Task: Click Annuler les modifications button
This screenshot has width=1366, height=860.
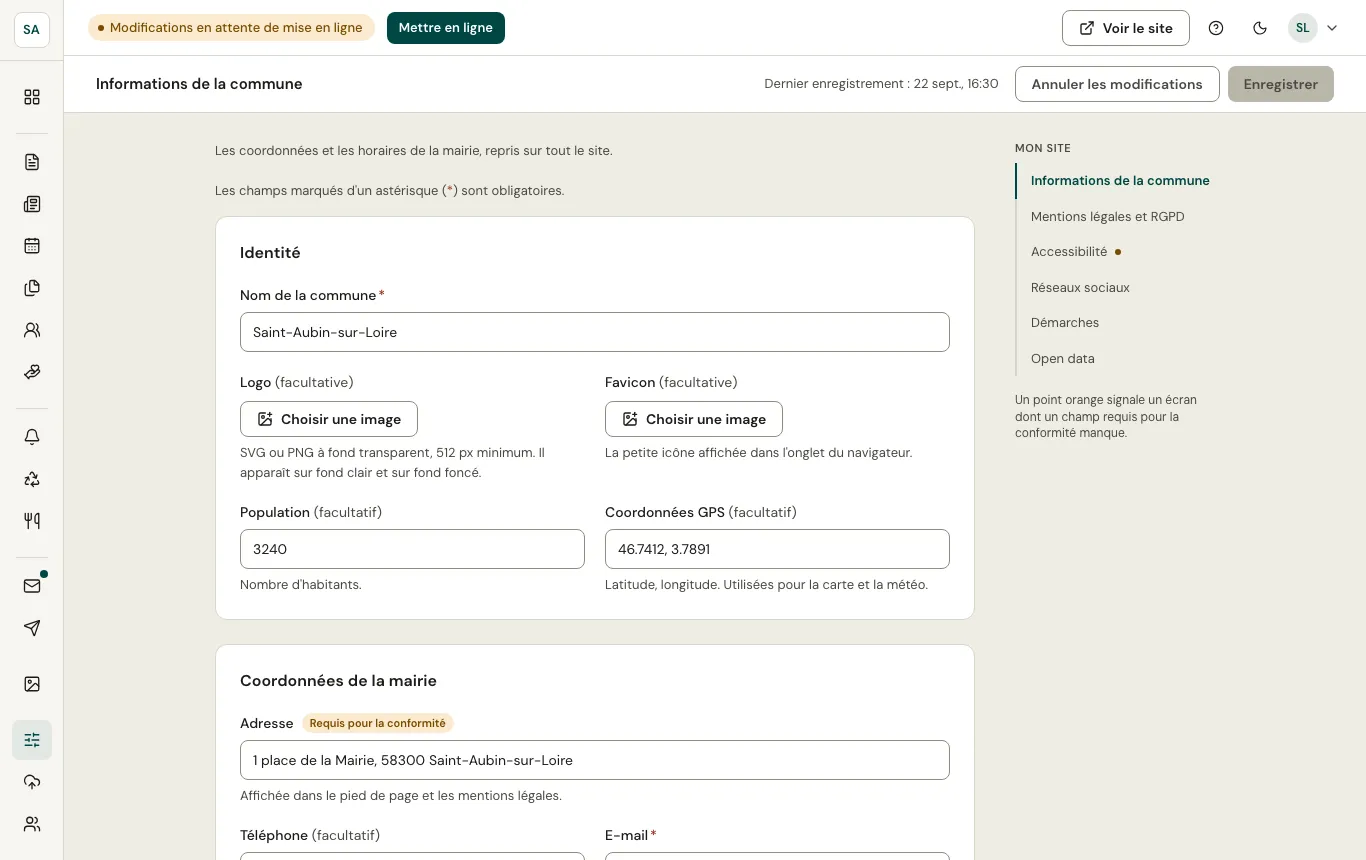Action: (1117, 84)
